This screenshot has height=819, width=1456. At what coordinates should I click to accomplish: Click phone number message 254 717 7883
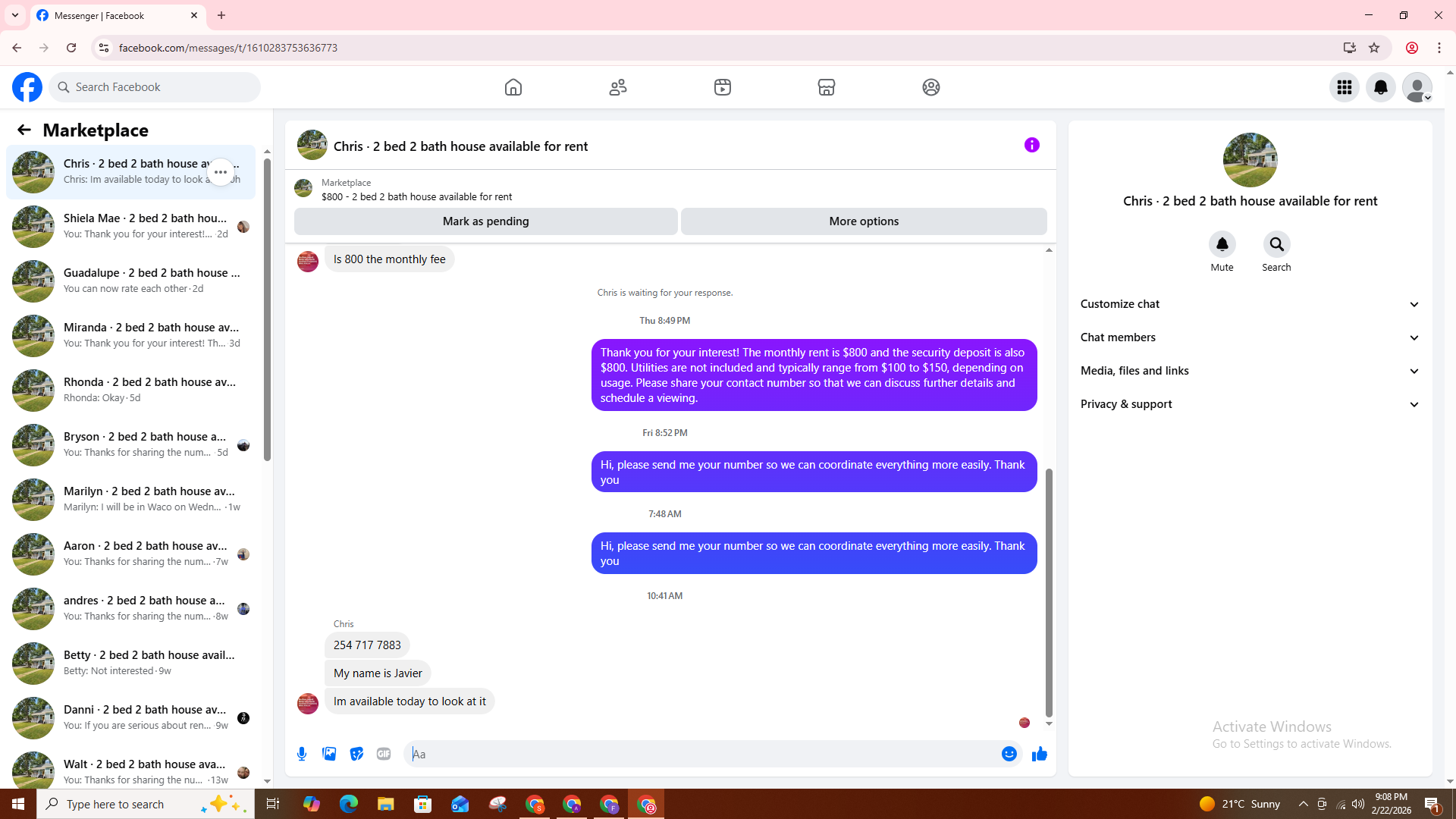[367, 645]
